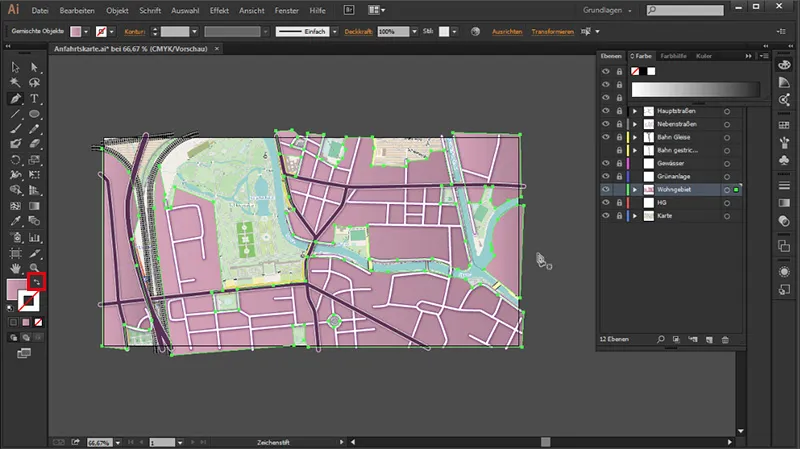800x449 pixels.
Task: Select the Column Graph tool
Action: 34,238
